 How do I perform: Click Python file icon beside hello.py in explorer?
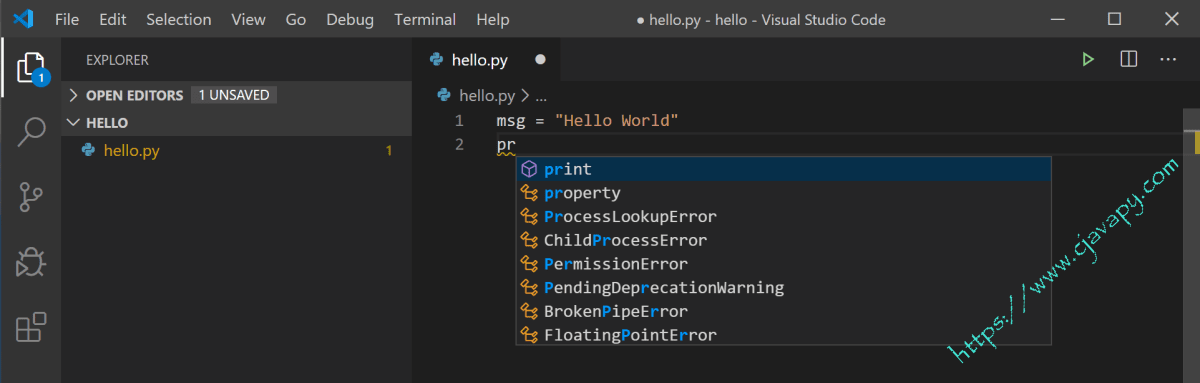point(88,151)
